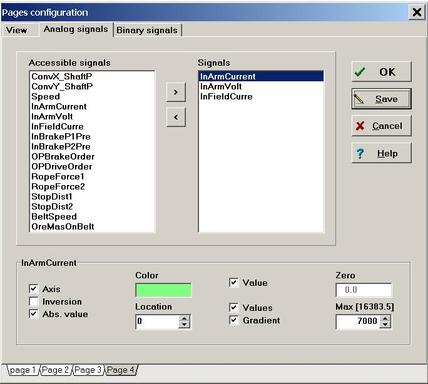This screenshot has height=384, width=428.
Task: Click the green checkmark OK button
Action: click(x=381, y=72)
